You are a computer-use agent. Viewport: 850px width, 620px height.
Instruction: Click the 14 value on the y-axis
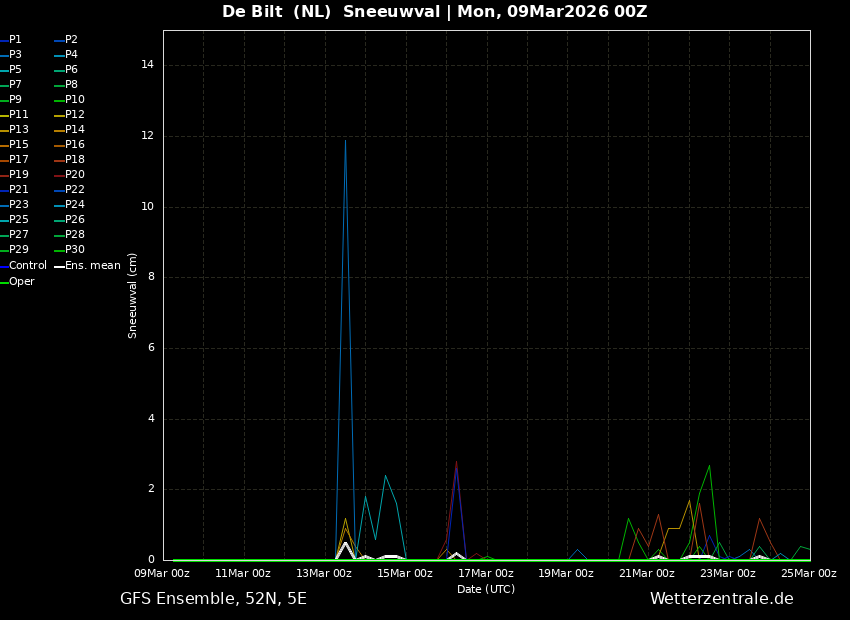[x=147, y=65]
